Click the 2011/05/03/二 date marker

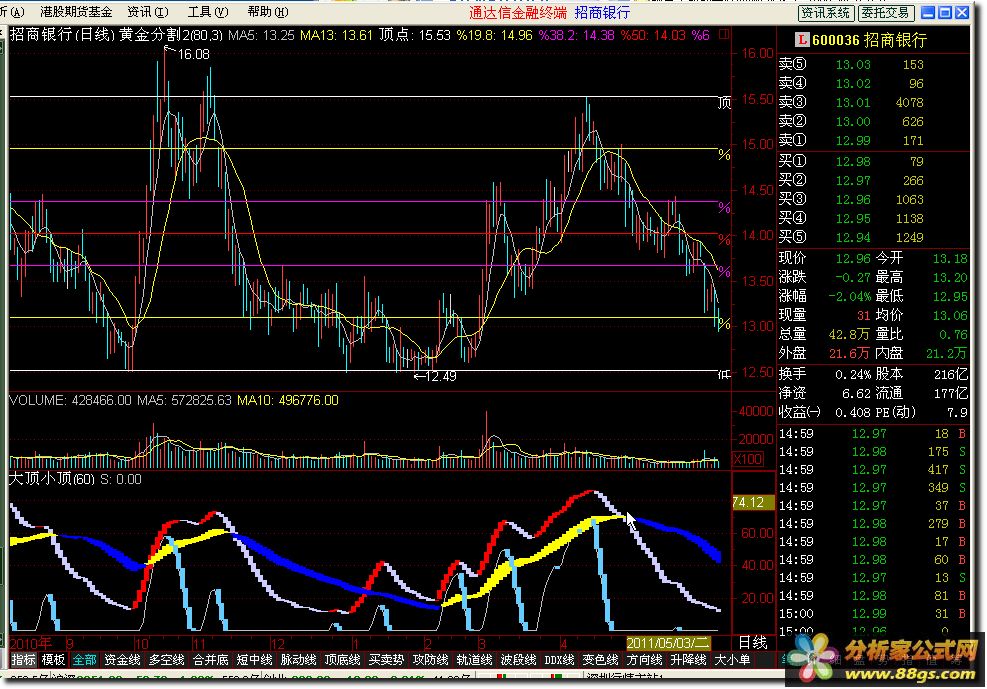pos(668,643)
